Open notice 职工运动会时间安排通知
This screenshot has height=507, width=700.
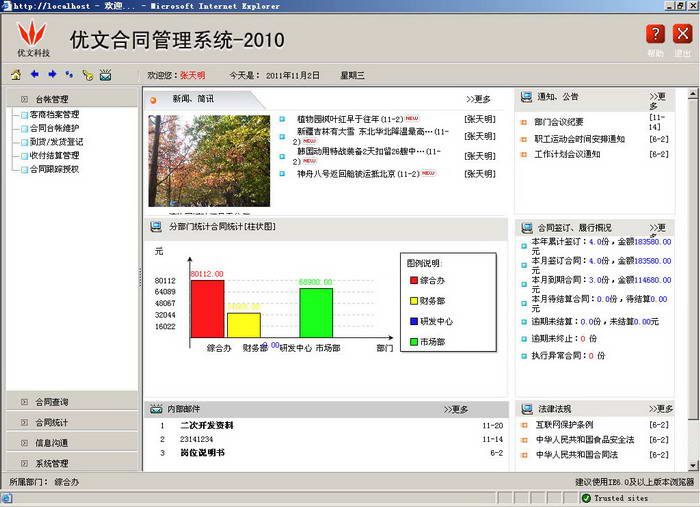pyautogui.click(x=579, y=139)
